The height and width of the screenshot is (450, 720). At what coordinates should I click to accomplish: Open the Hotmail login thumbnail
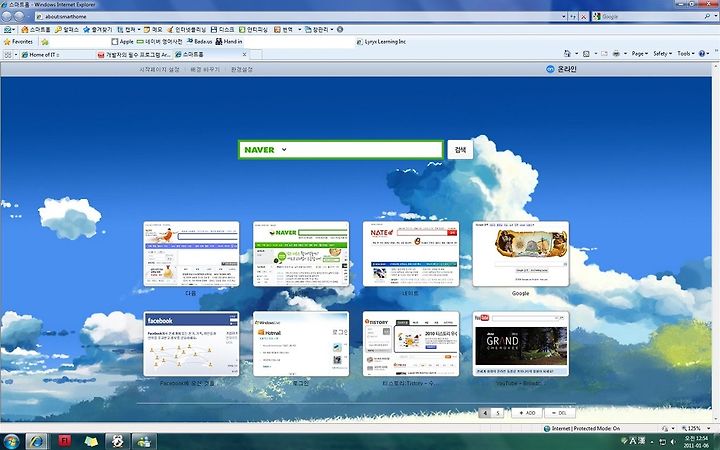click(x=301, y=344)
